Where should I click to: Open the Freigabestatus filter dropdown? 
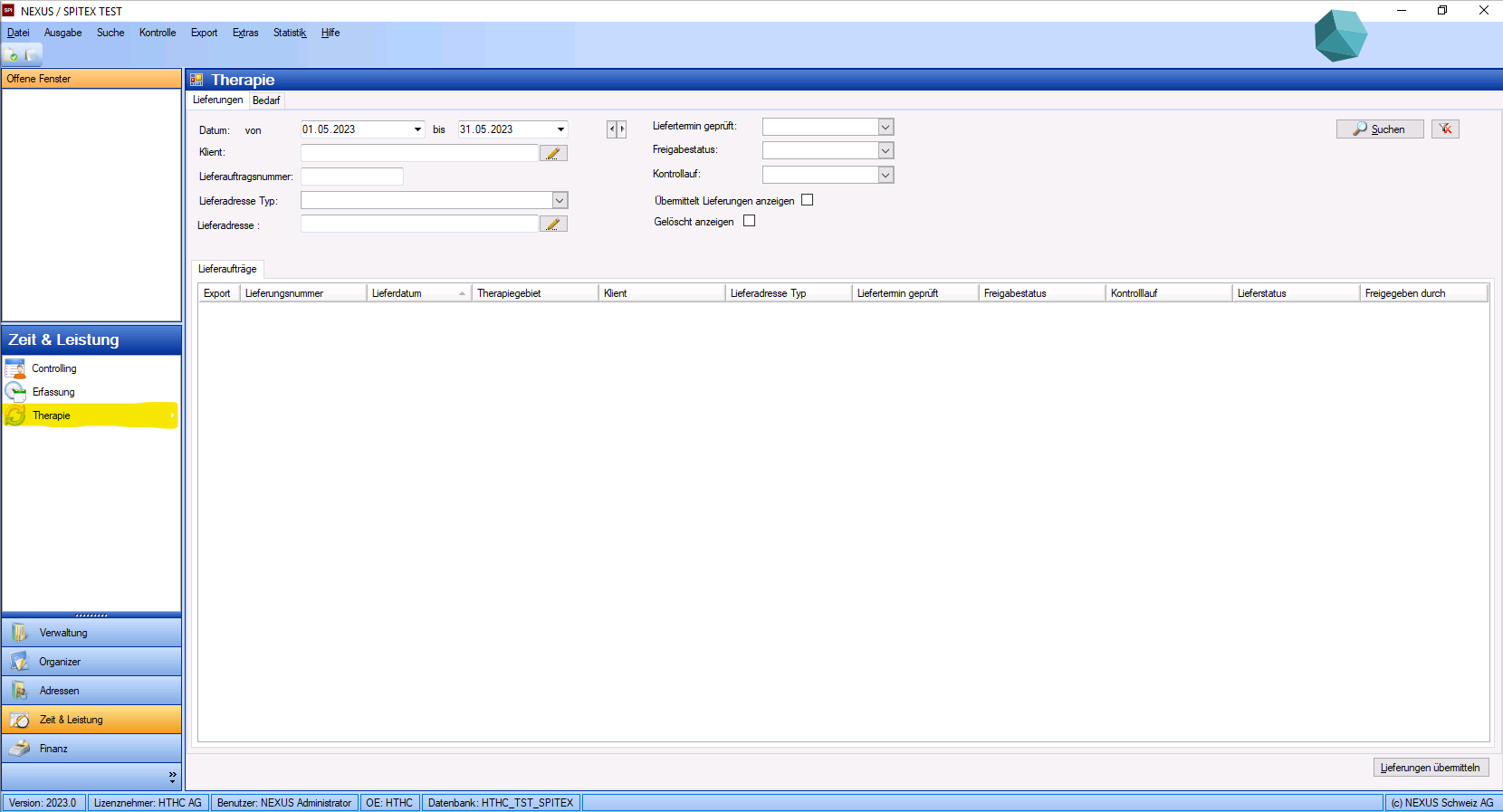(886, 150)
